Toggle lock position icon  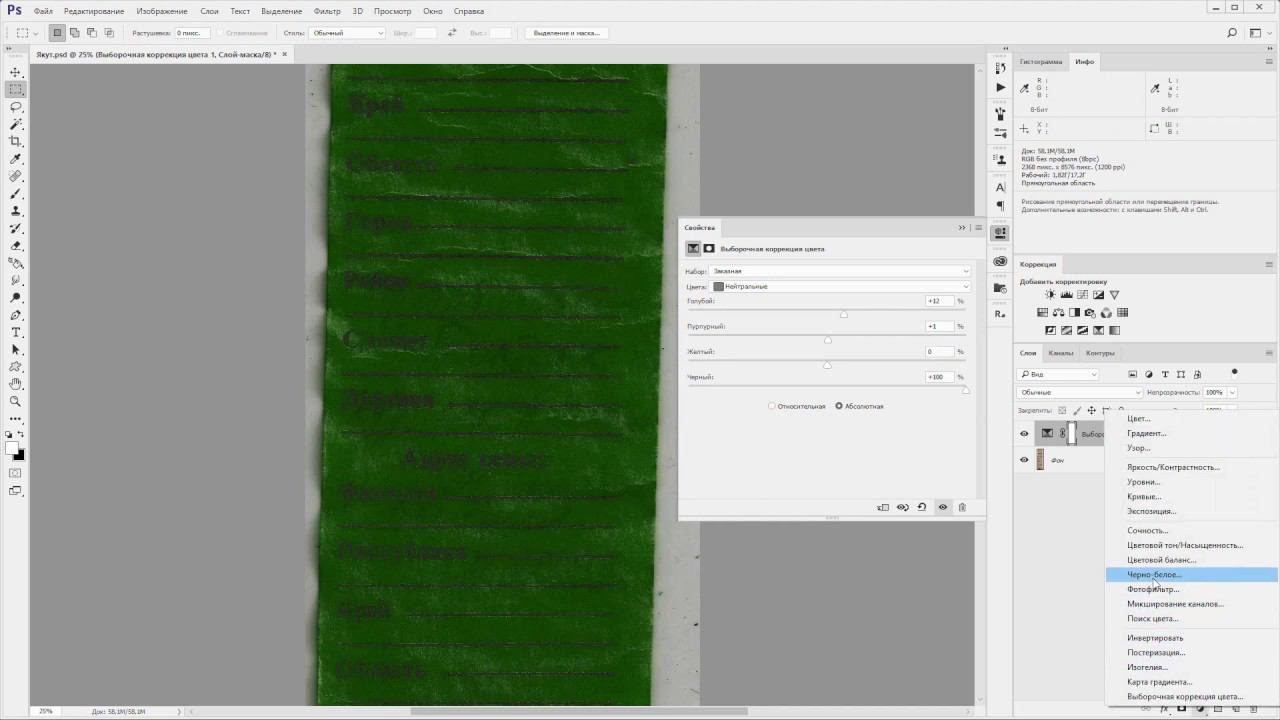tap(1091, 410)
